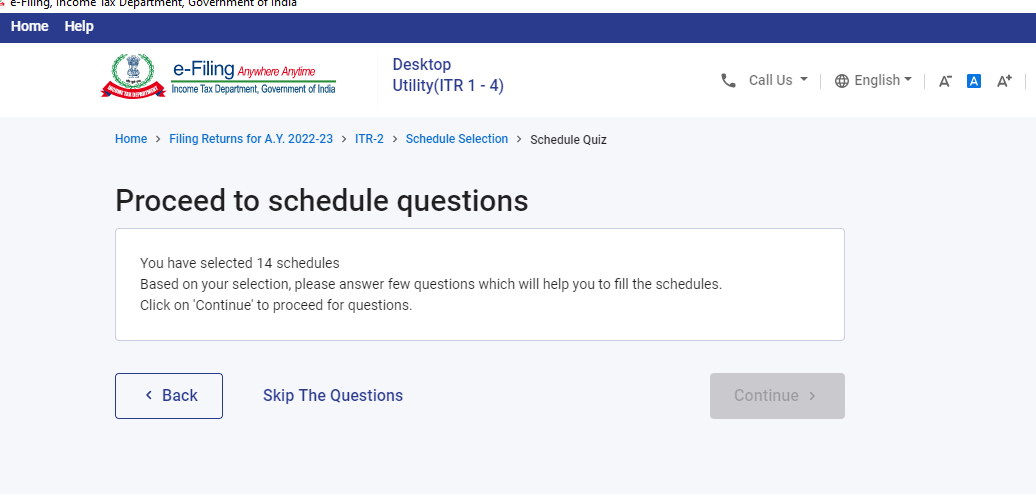Open the Call Us dropdown

pos(777,81)
